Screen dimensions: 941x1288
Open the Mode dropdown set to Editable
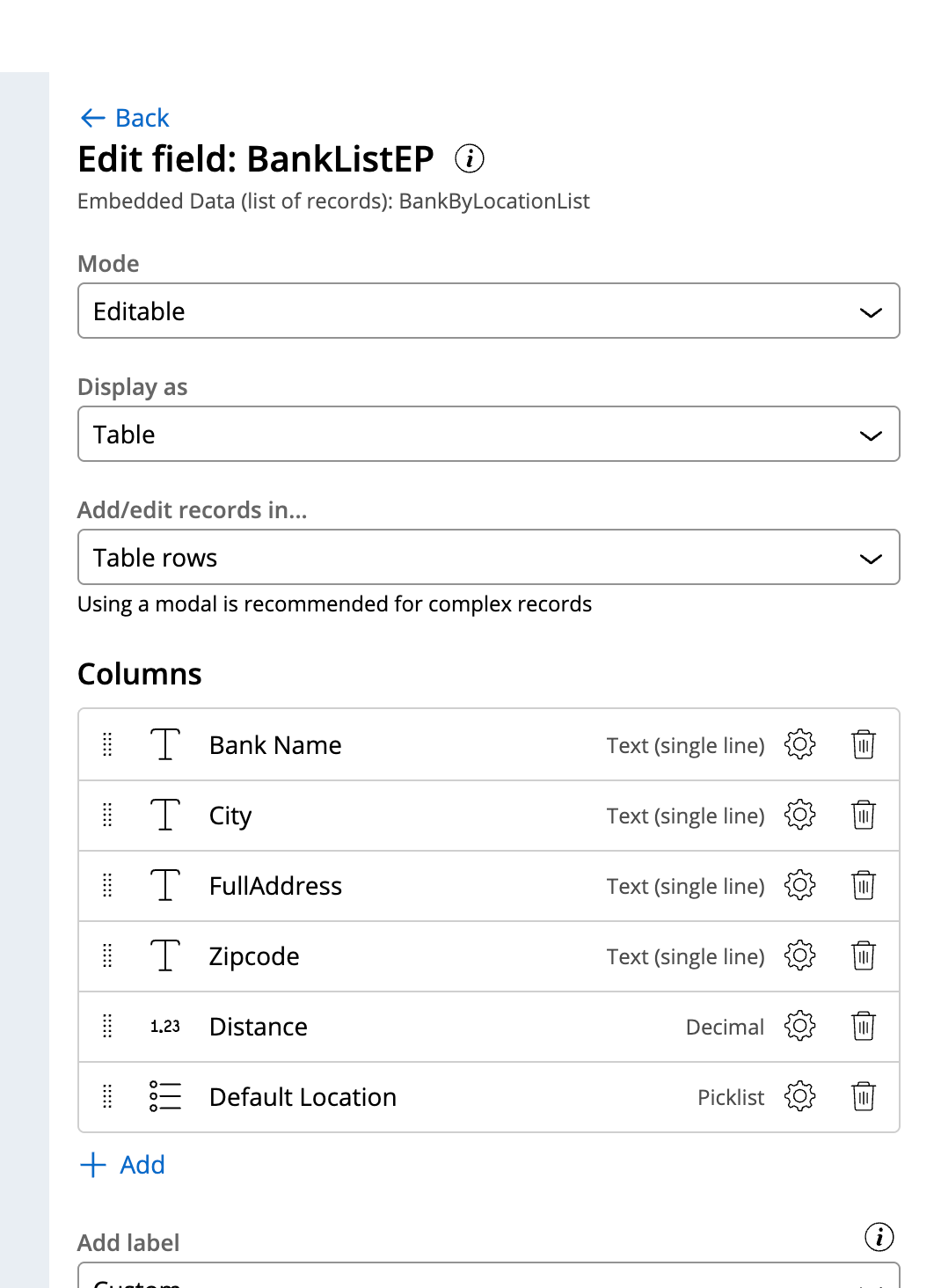[x=489, y=311]
